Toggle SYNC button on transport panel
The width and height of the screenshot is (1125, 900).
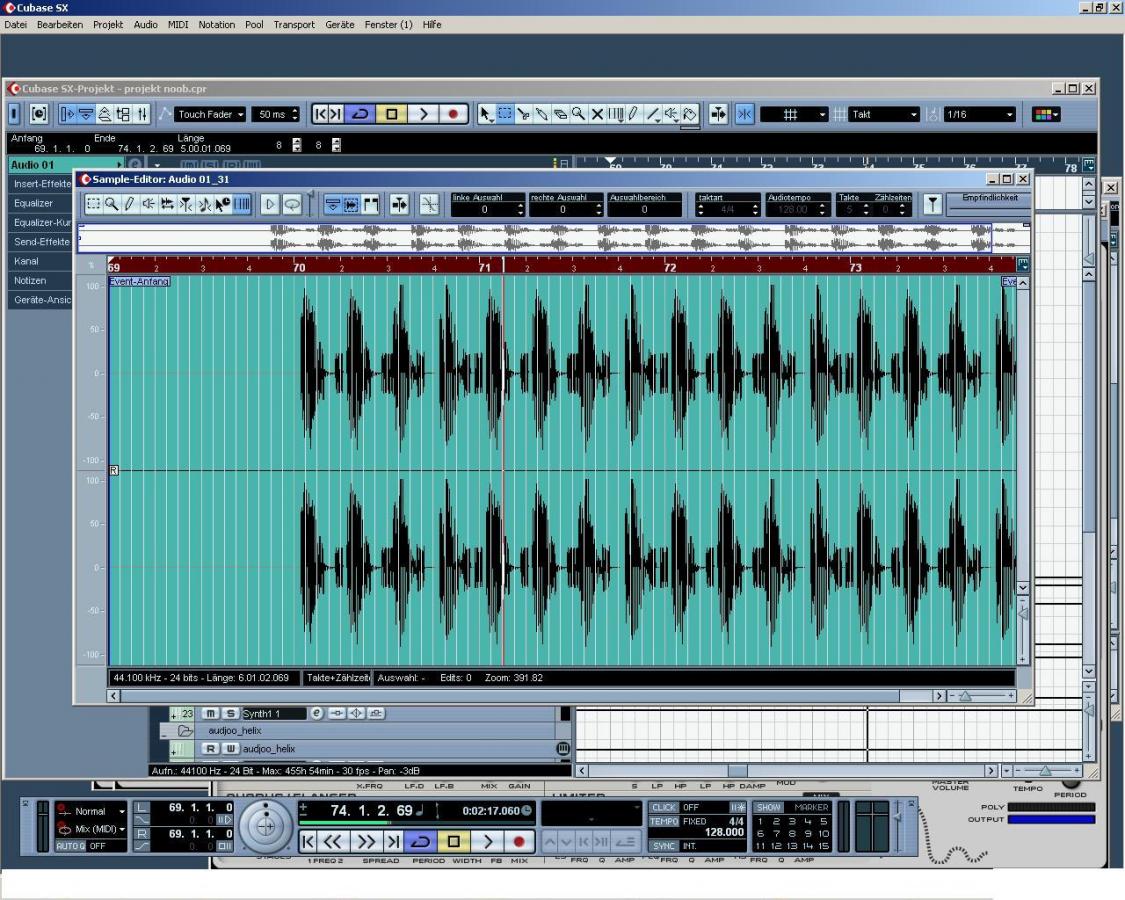664,846
